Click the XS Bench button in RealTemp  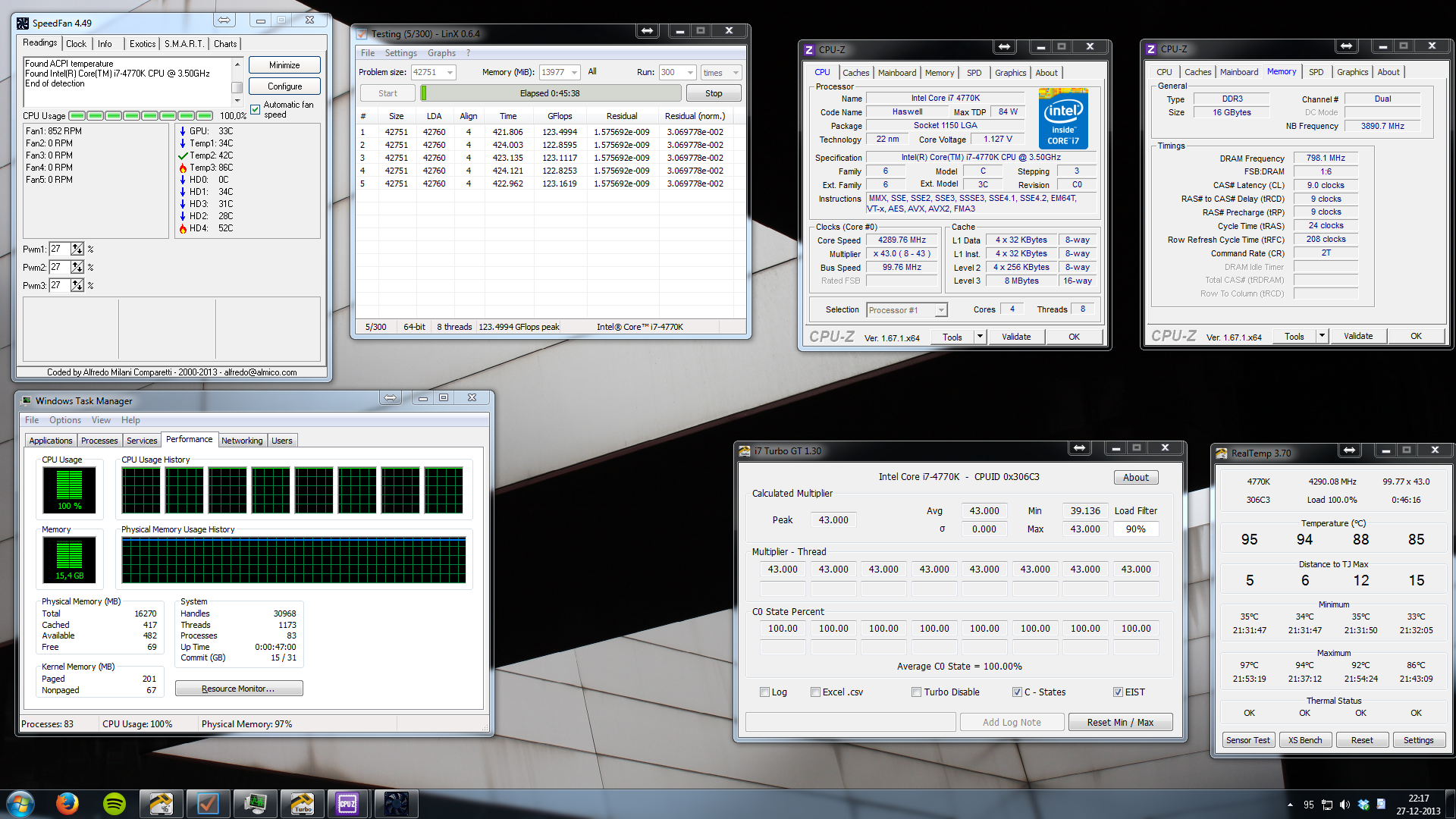(1305, 740)
